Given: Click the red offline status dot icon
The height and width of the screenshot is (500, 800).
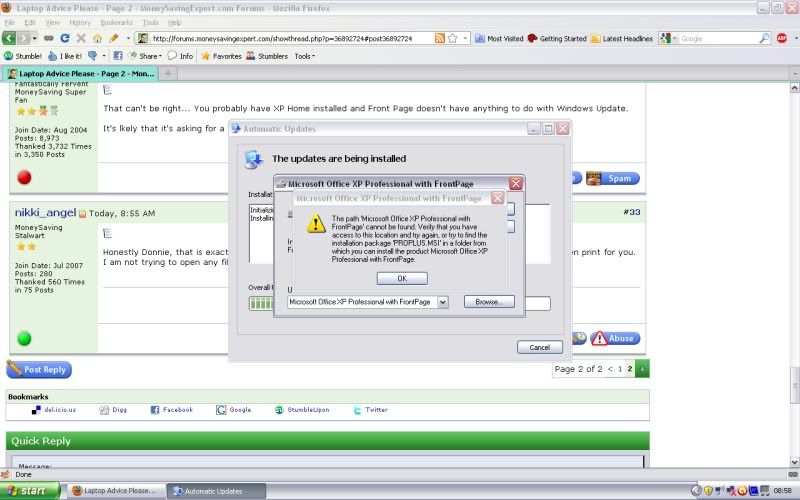Looking at the screenshot, I should [x=24, y=177].
